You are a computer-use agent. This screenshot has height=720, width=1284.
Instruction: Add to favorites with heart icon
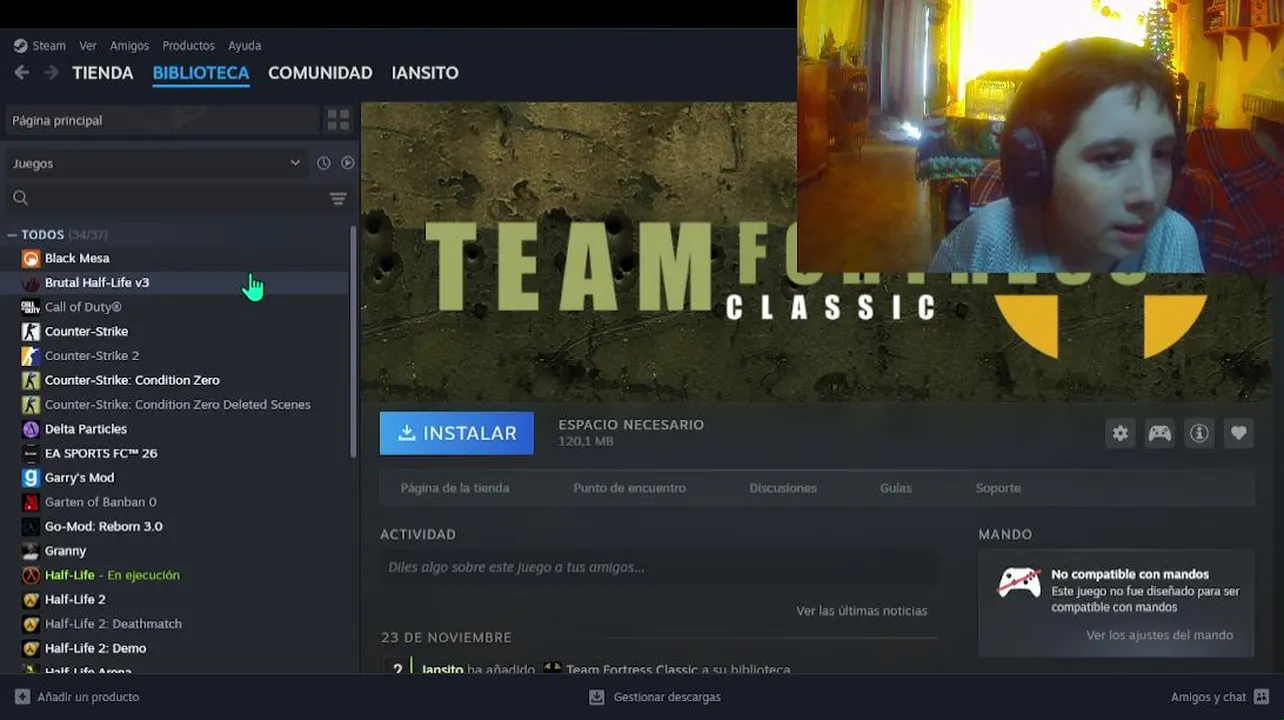pyautogui.click(x=1239, y=433)
